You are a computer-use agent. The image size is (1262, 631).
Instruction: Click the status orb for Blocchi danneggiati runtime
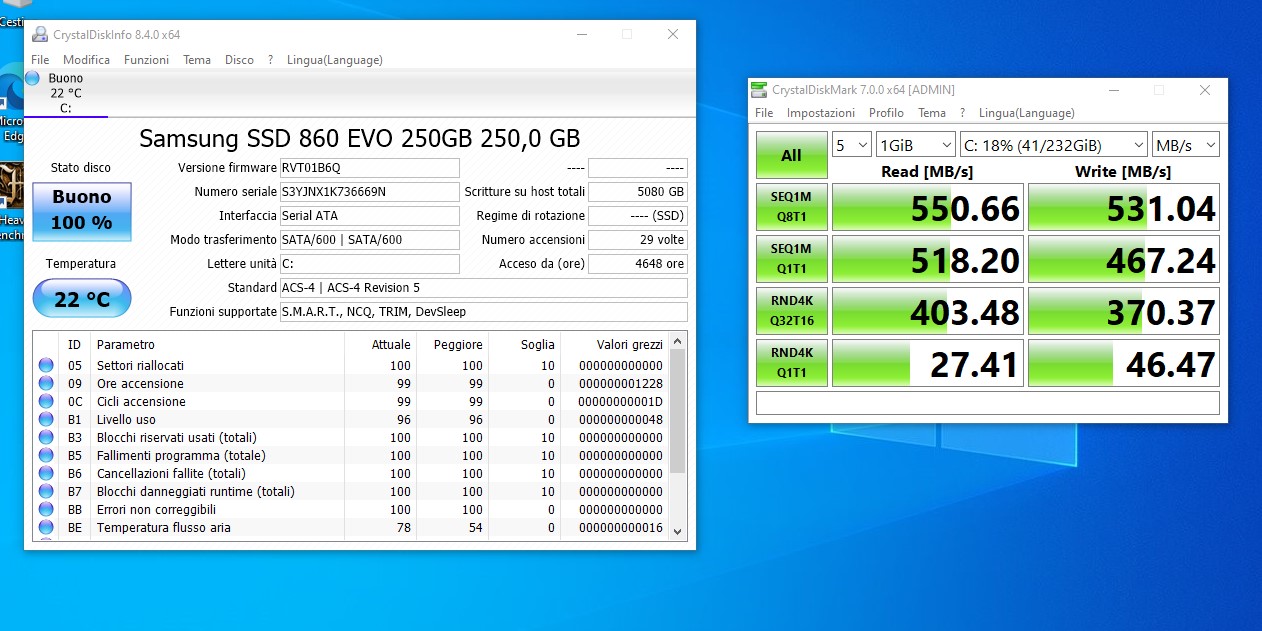pos(46,491)
